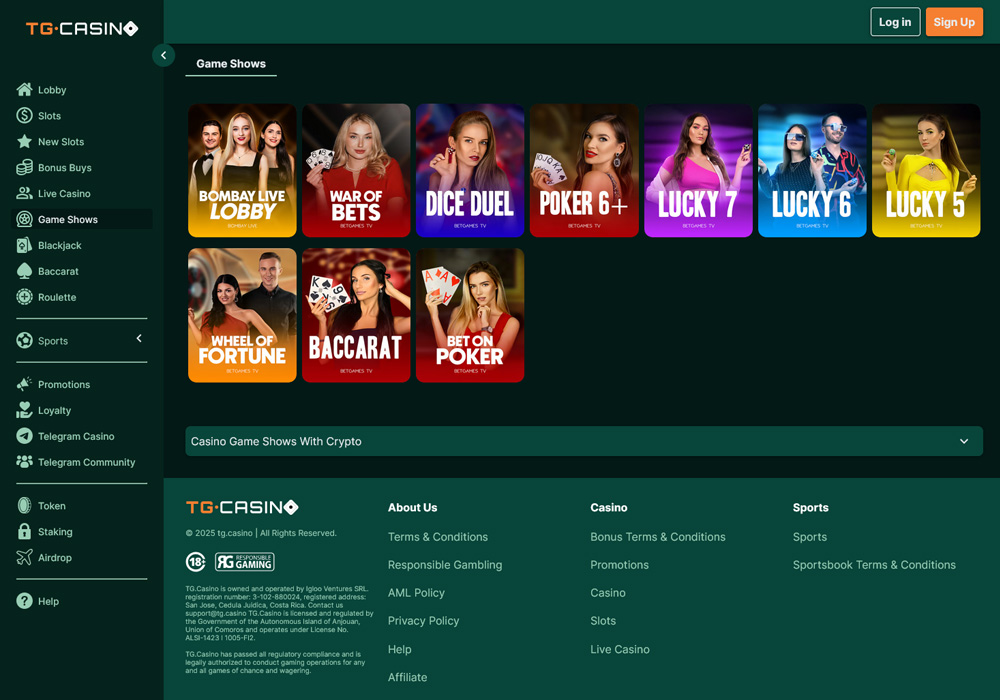Expand Casino Game Shows With Crypto section
Screen dimensions: 1000x700
pos(963,441)
